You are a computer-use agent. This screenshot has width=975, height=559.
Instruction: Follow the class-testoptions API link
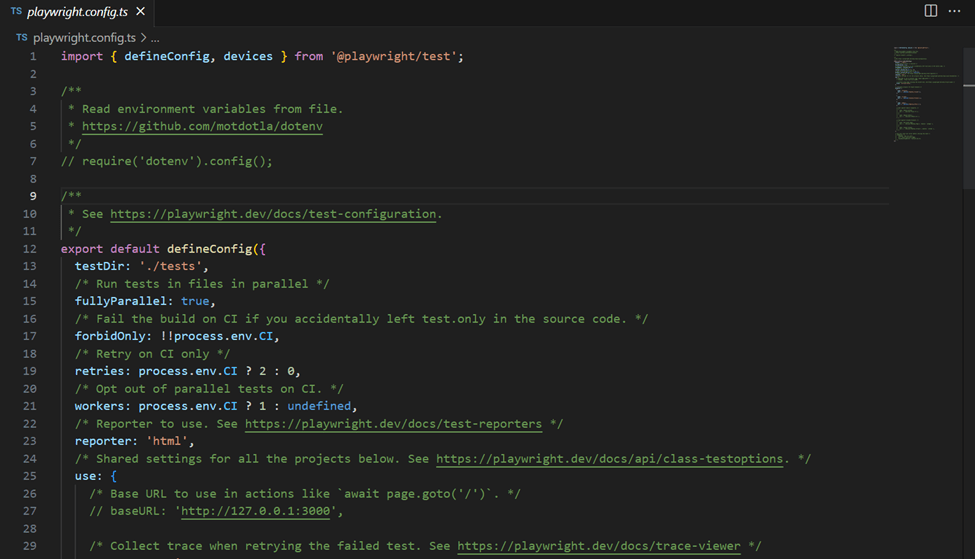point(609,459)
